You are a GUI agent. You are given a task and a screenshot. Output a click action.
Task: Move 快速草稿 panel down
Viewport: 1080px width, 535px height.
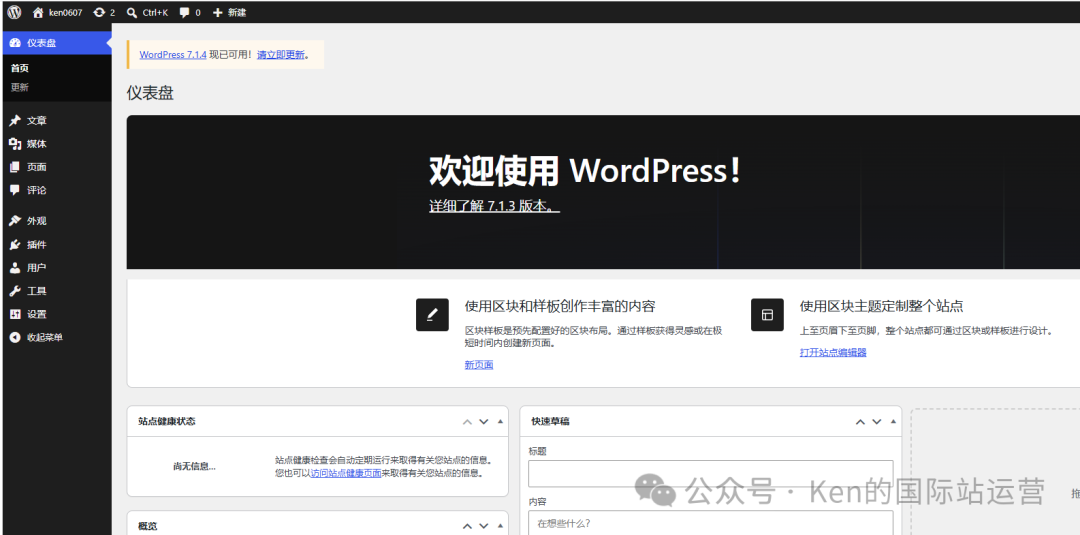click(877, 421)
